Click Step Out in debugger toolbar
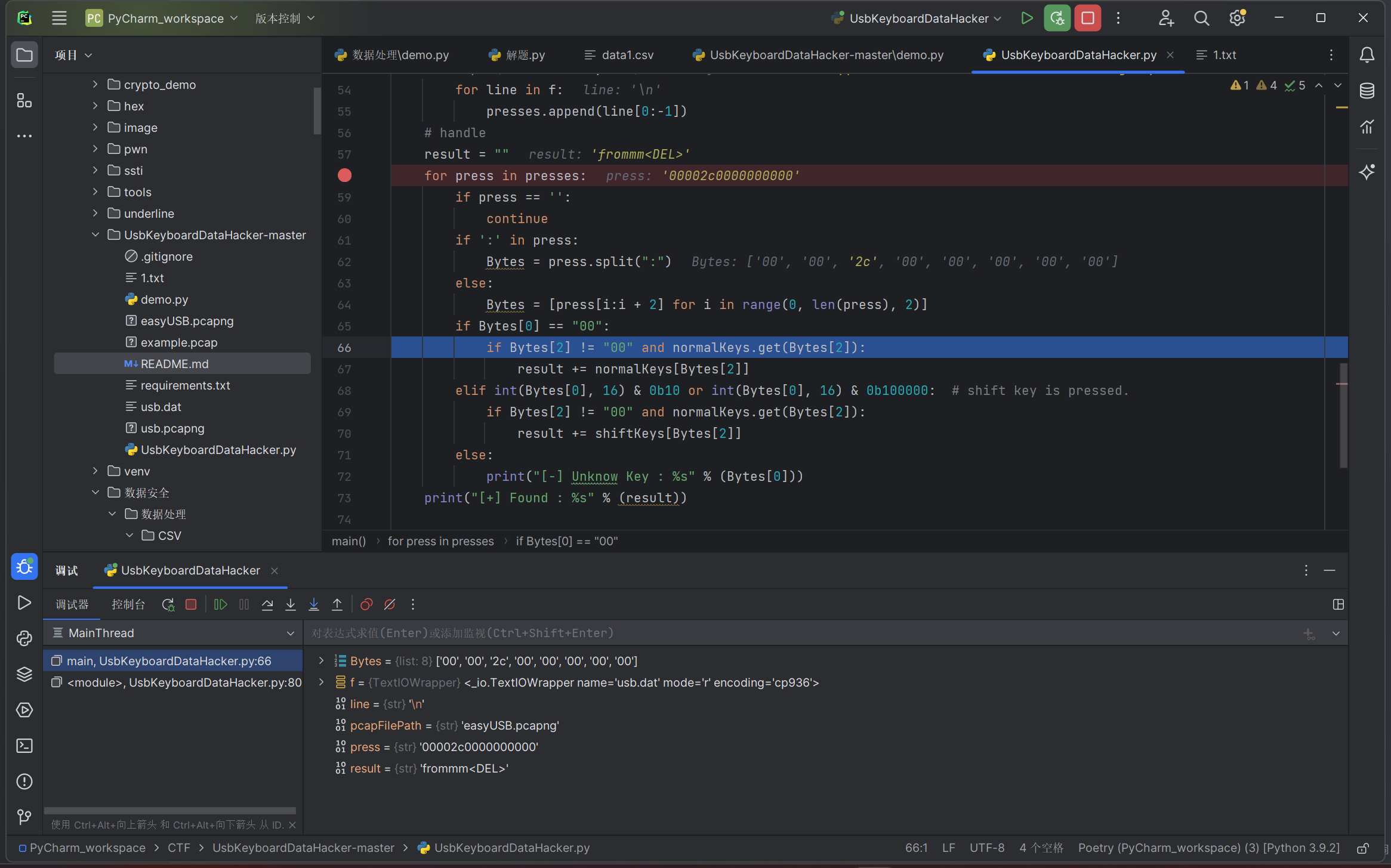 pos(337,604)
